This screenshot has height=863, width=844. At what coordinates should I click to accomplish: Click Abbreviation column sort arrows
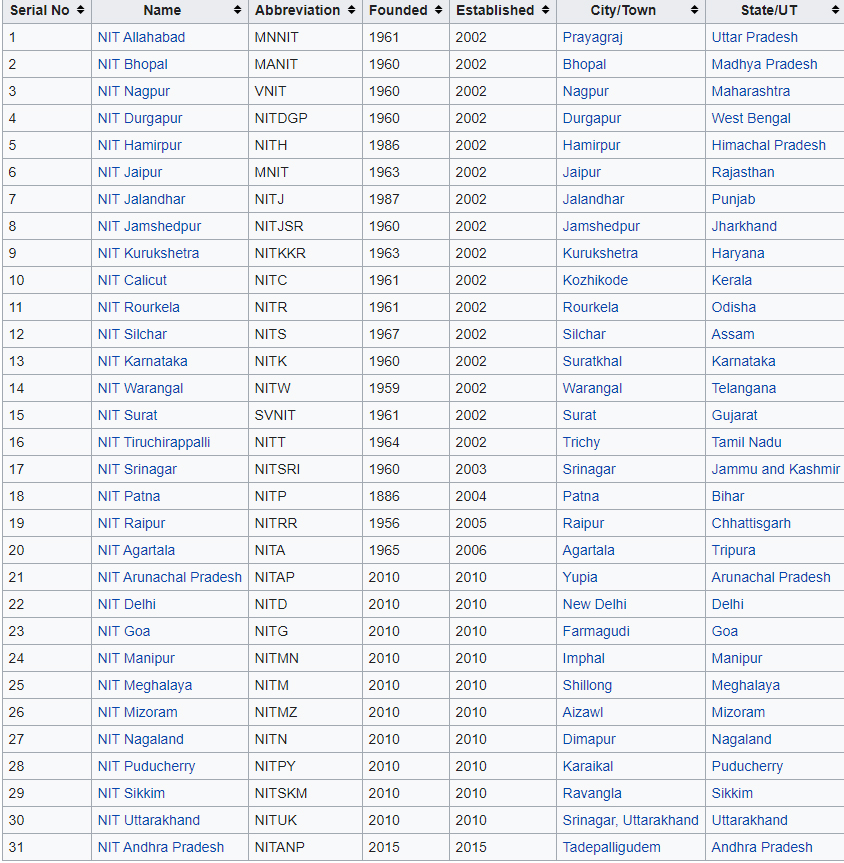pyautogui.click(x=351, y=10)
